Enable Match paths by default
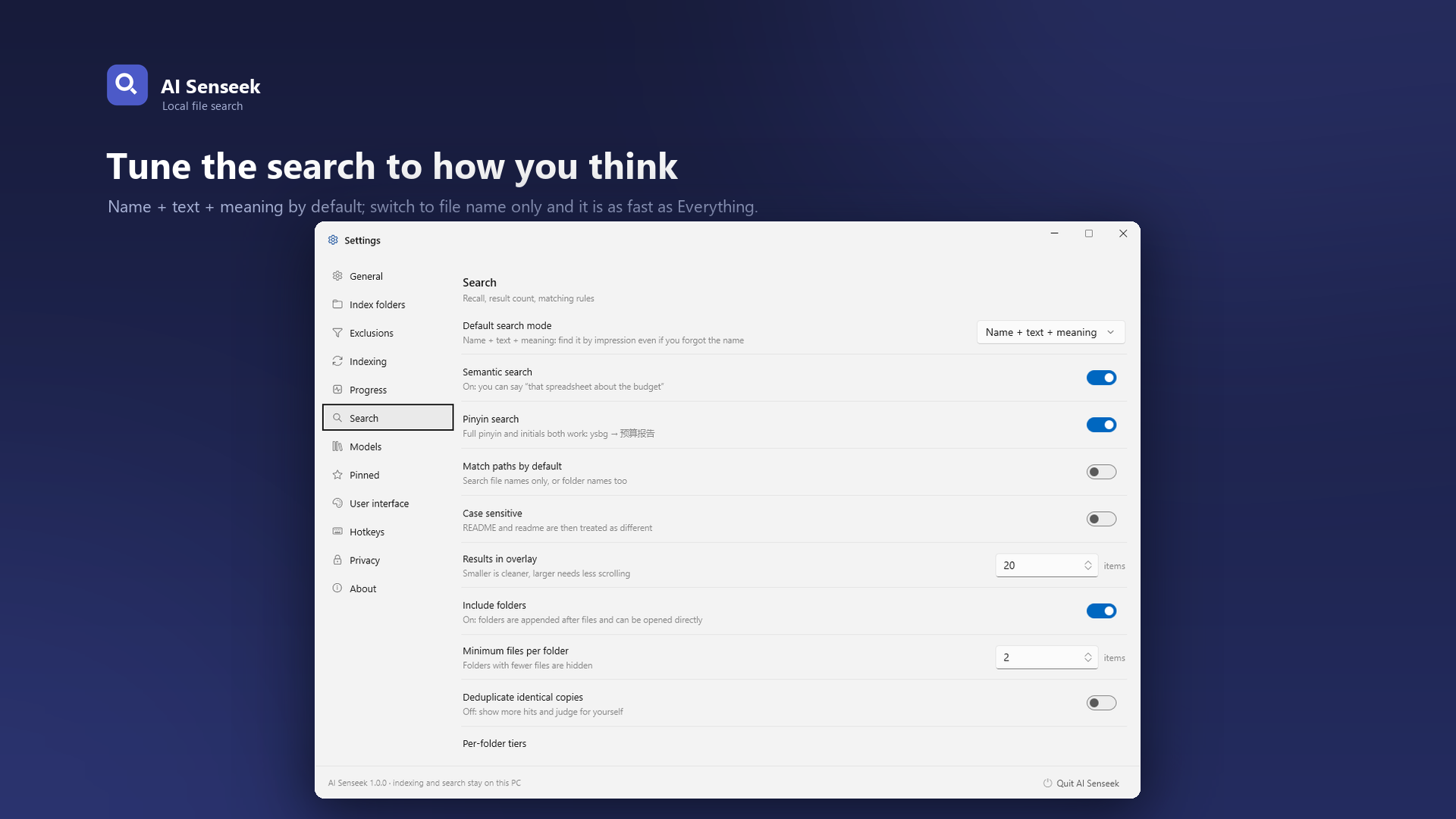Viewport: 1456px width, 819px height. coord(1101,472)
